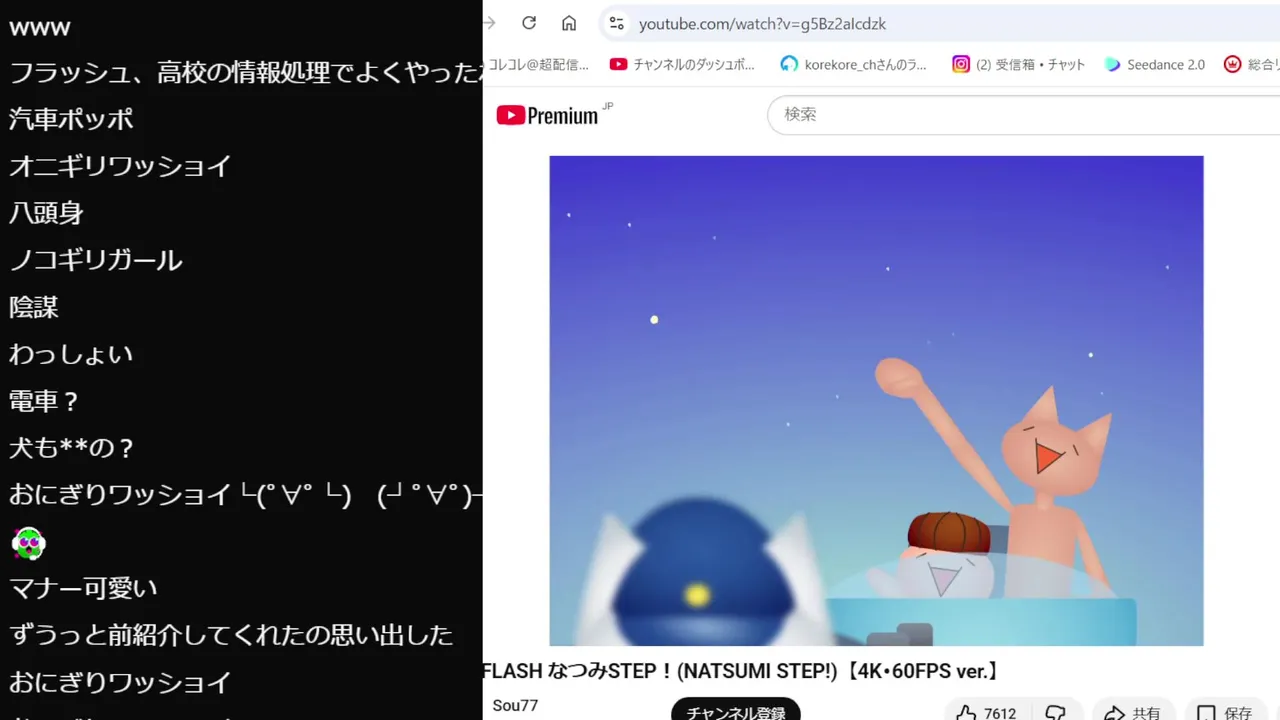This screenshot has width=1280, height=720.
Task: Like the video showing 7612 likes
Action: tap(985, 711)
